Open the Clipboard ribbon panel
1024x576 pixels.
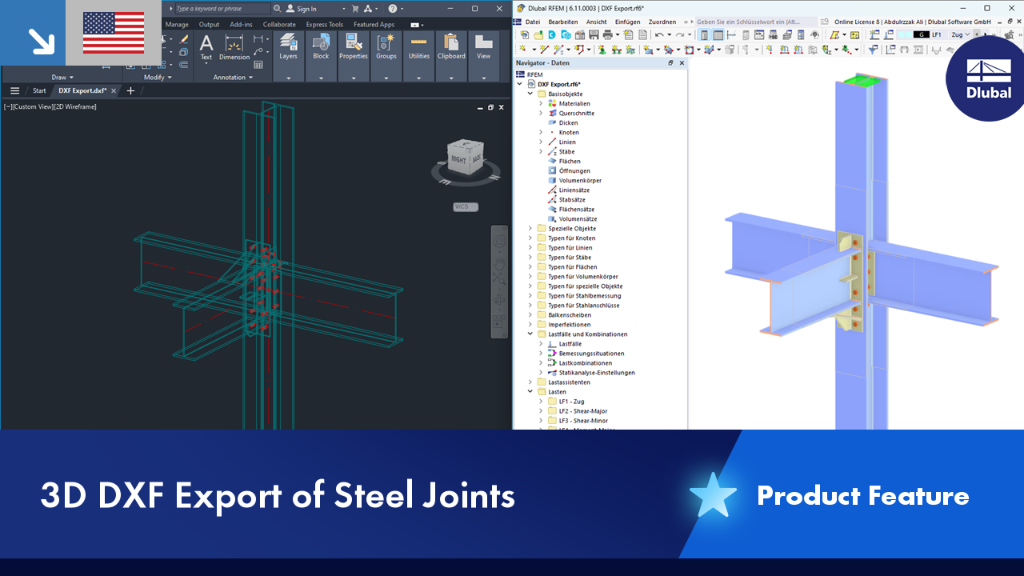click(x=451, y=48)
